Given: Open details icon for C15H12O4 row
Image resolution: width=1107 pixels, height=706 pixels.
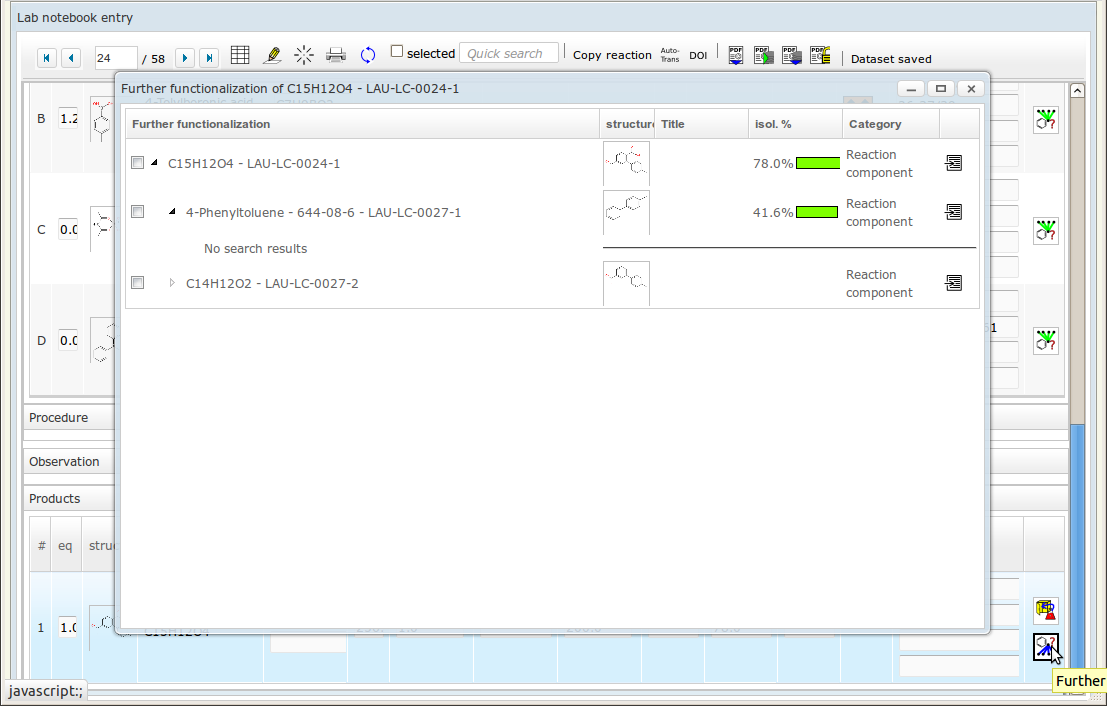Looking at the screenshot, I should [954, 163].
